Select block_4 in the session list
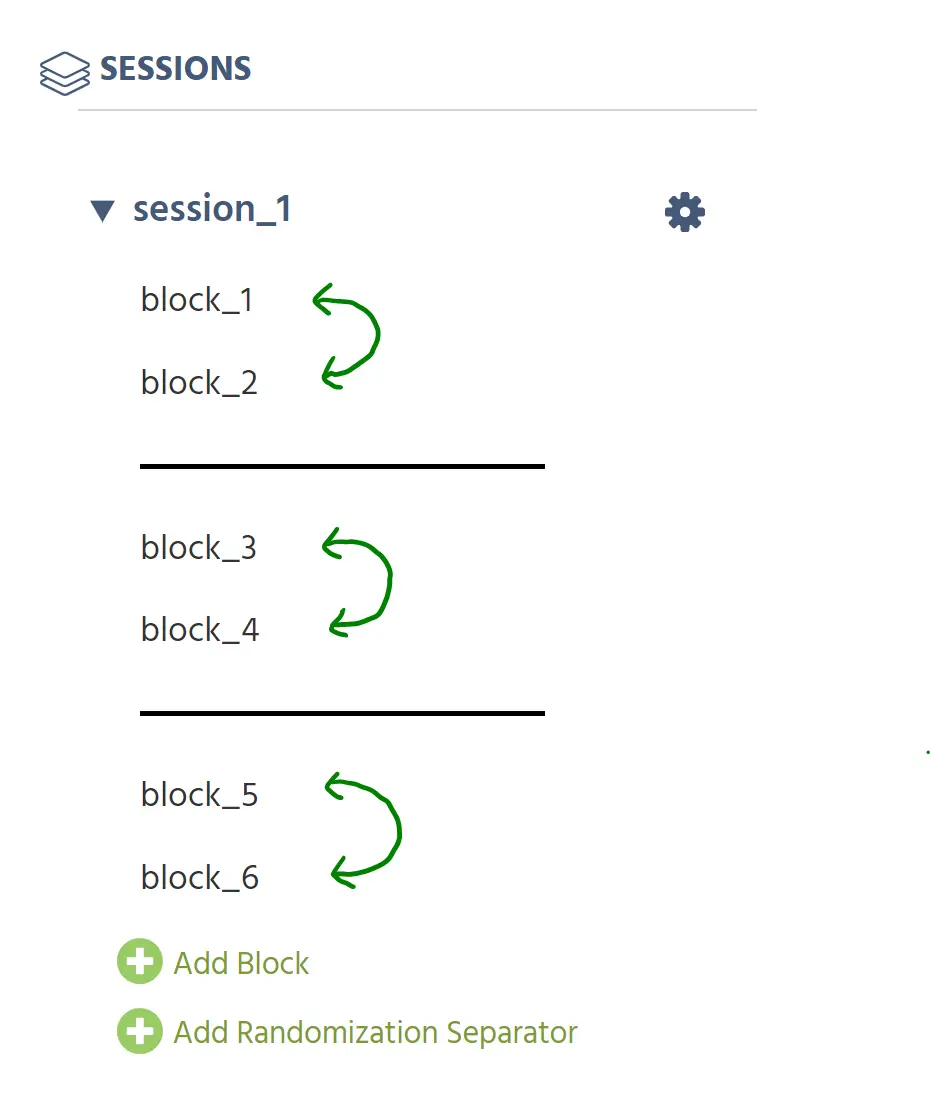This screenshot has height=1112, width=930. pos(198,629)
